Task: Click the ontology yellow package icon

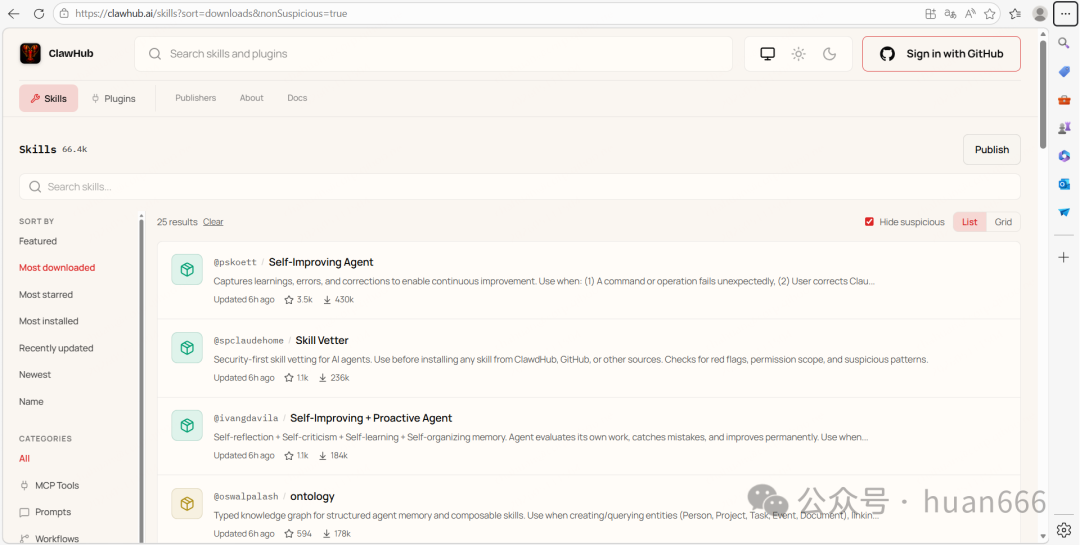Action: tap(187, 504)
